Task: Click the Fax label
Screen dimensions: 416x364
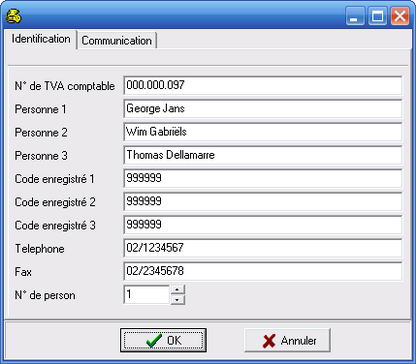Action: (23, 272)
